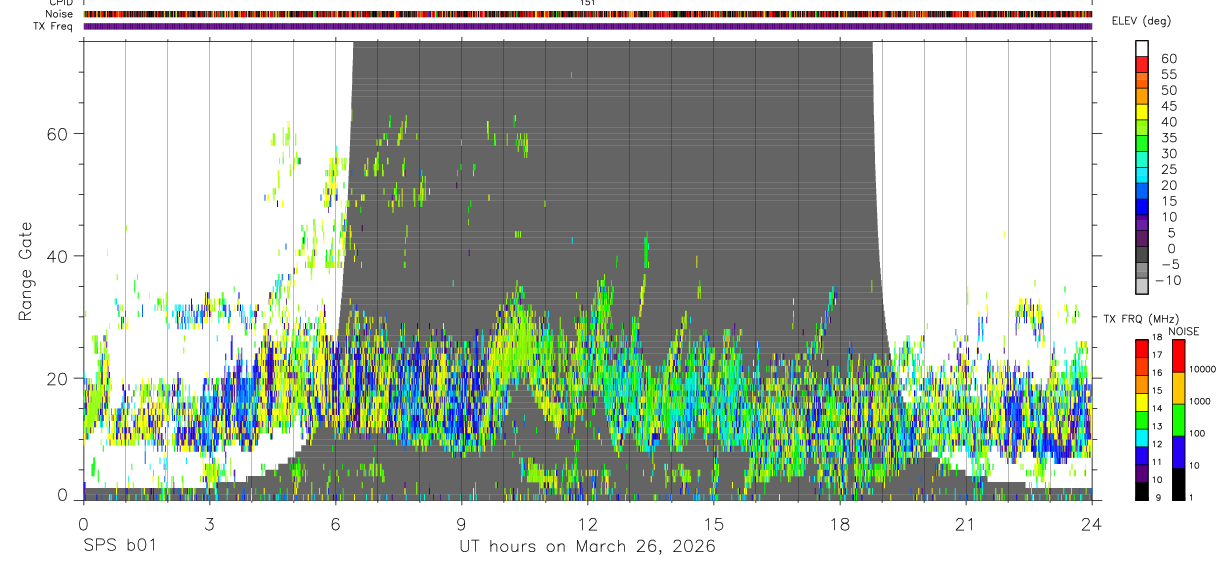Click the 'Noise' label at top left
Image resolution: width=1228 pixels, height=567 pixels.
(60, 14)
